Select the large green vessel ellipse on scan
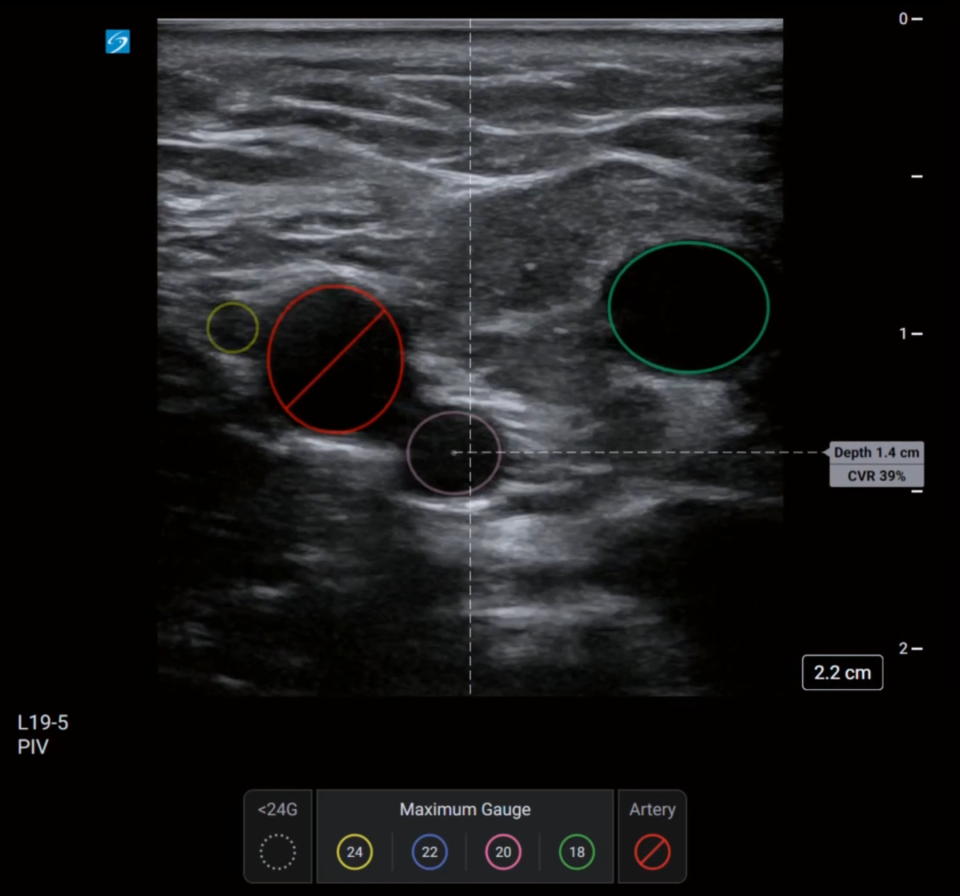The height and width of the screenshot is (896, 960). click(x=688, y=307)
